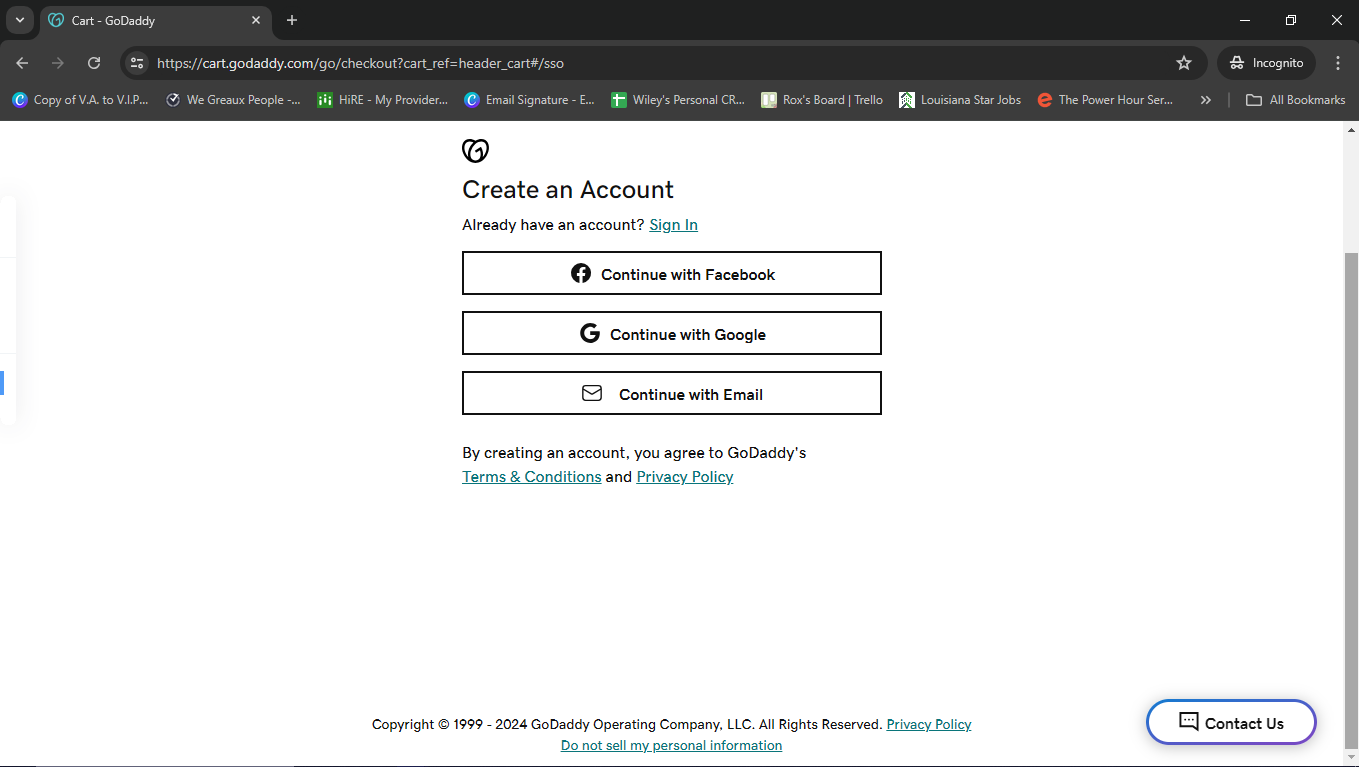The height and width of the screenshot is (767, 1359).
Task: Show hidden bookmarks via the chevron
Action: [x=1206, y=99]
